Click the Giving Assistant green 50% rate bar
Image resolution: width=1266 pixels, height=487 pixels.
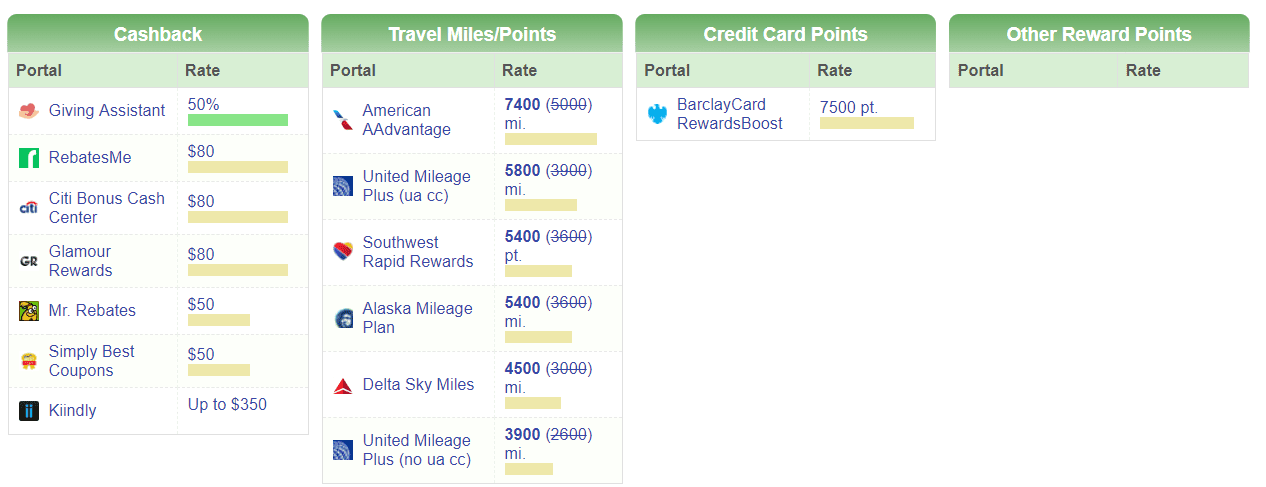(238, 120)
